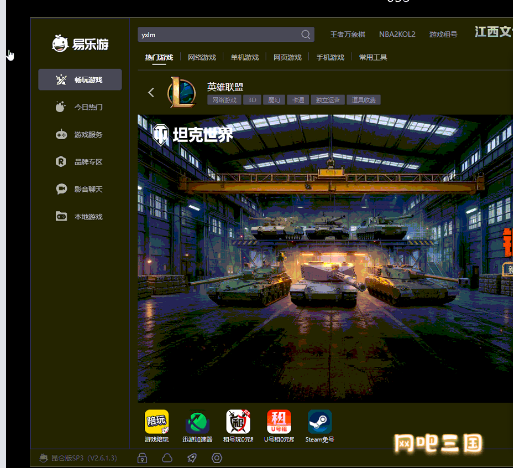
Task: Click the 坦克世界 logo on the banner
Action: [193, 135]
